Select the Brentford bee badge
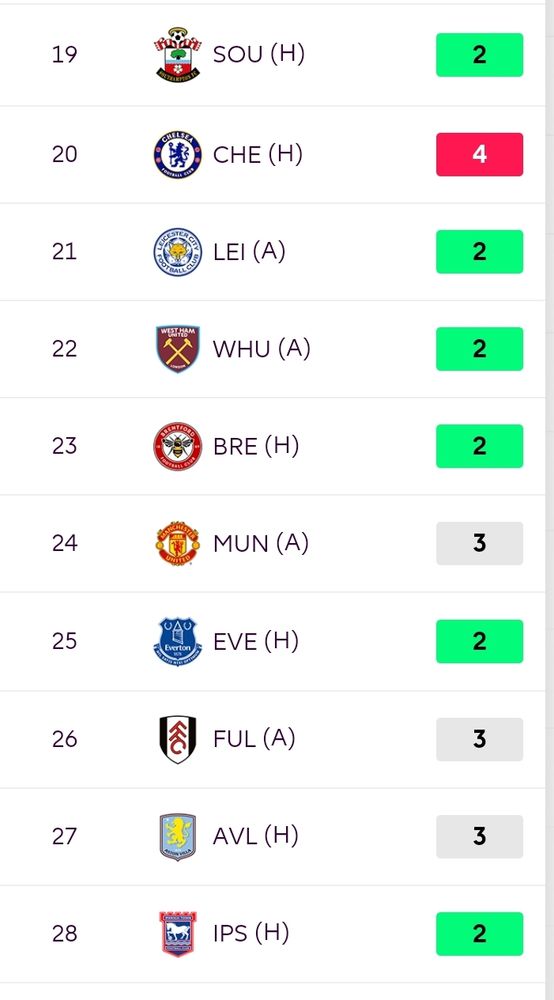Screen dimensions: 554x1000 [x=178, y=446]
